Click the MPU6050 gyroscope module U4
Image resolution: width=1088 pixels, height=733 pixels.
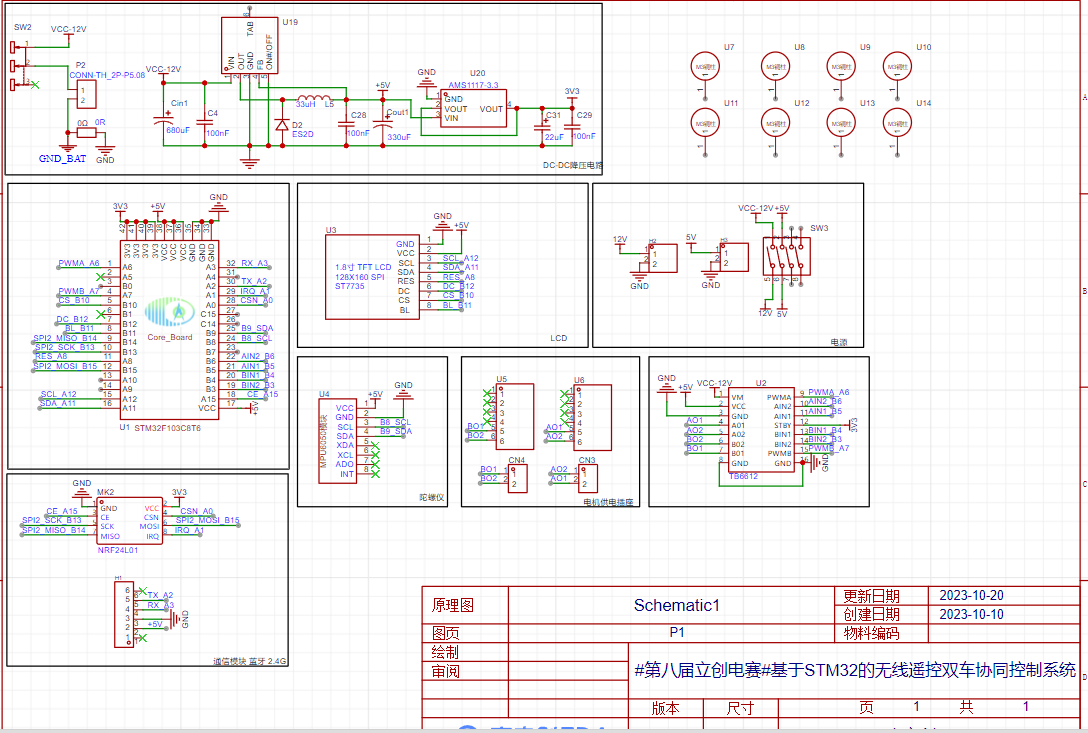point(338,441)
